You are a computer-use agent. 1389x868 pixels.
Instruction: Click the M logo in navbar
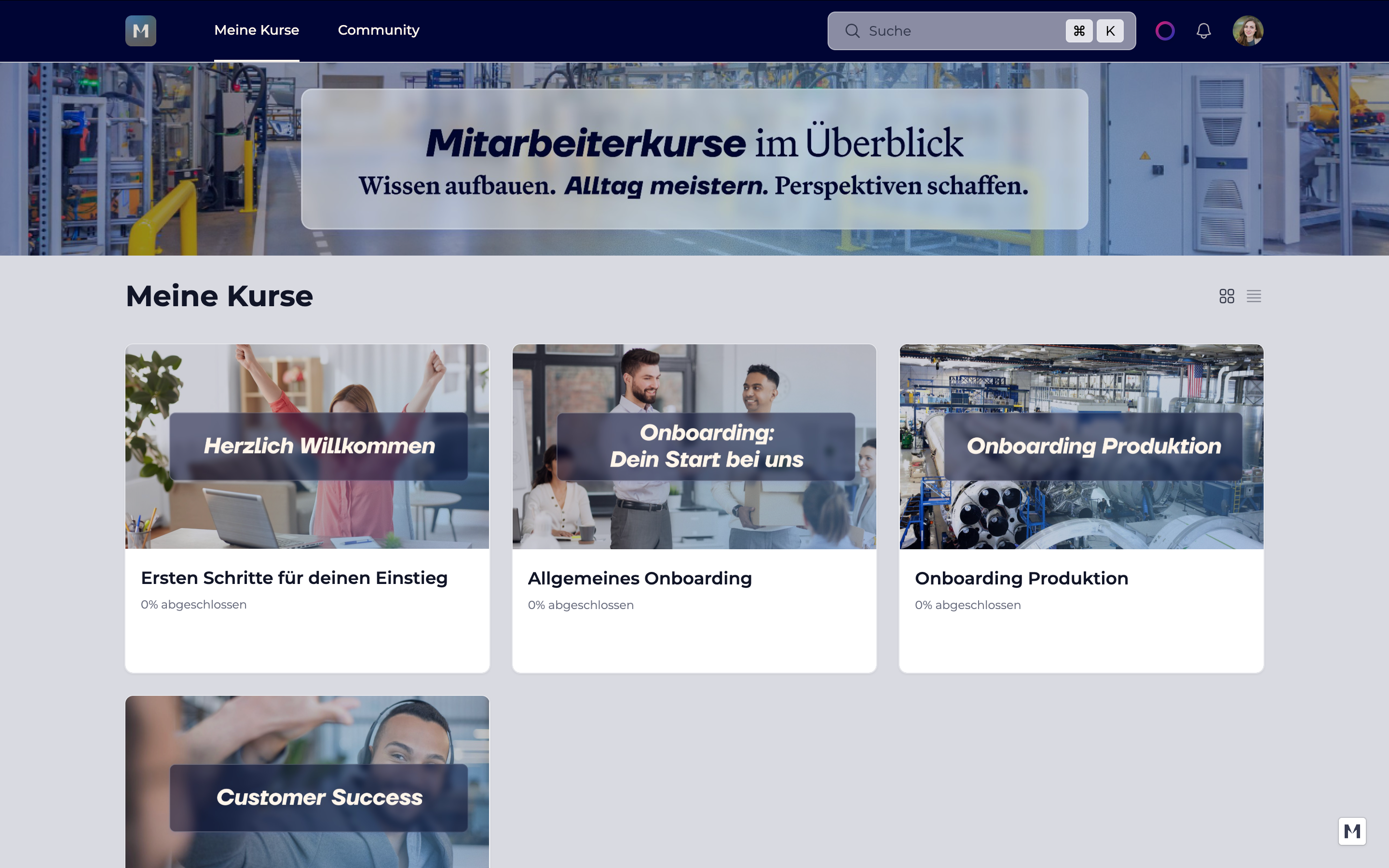(x=141, y=30)
